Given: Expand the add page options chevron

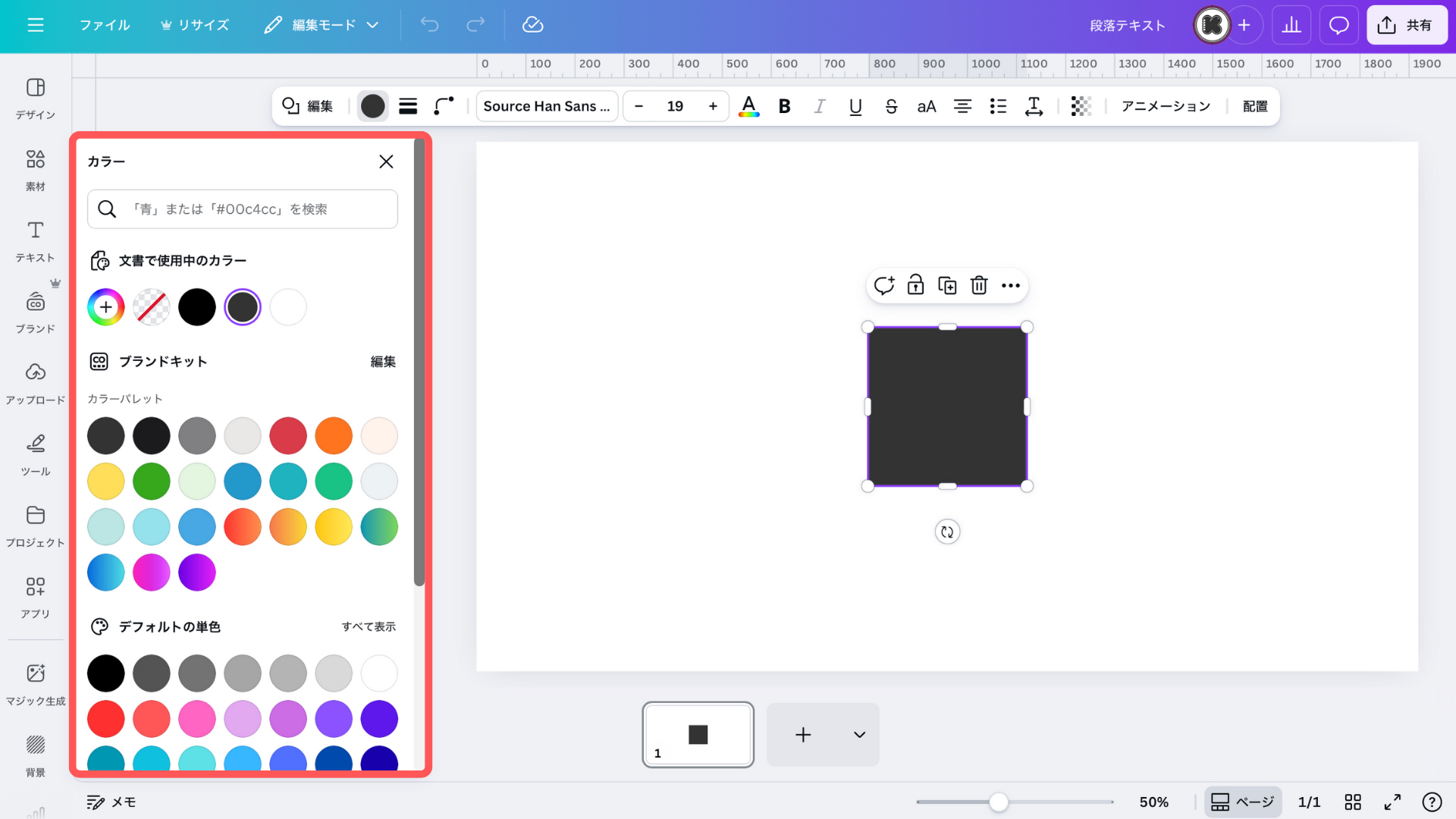Looking at the screenshot, I should point(859,734).
